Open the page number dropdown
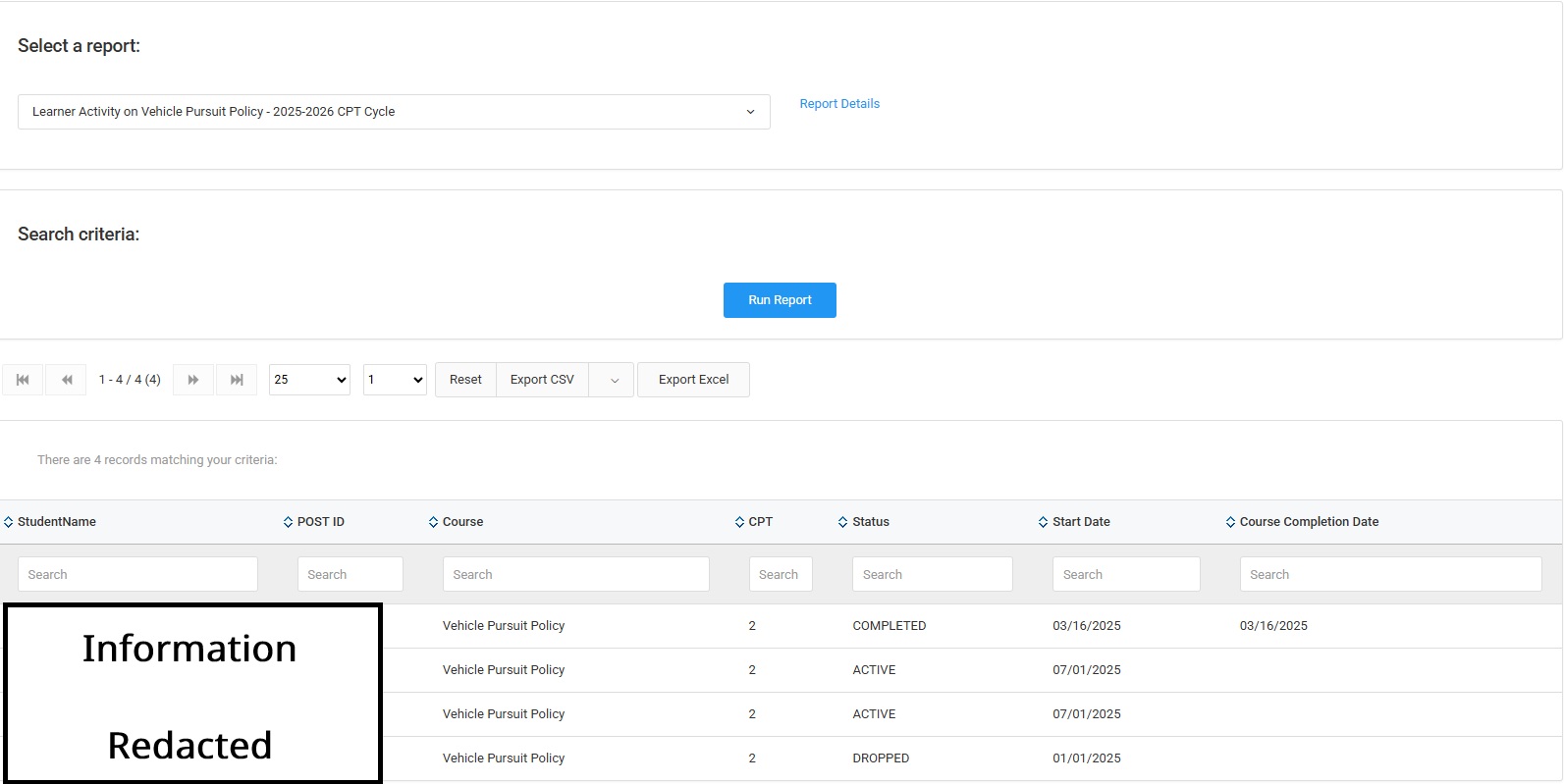1564x784 pixels. 395,380
